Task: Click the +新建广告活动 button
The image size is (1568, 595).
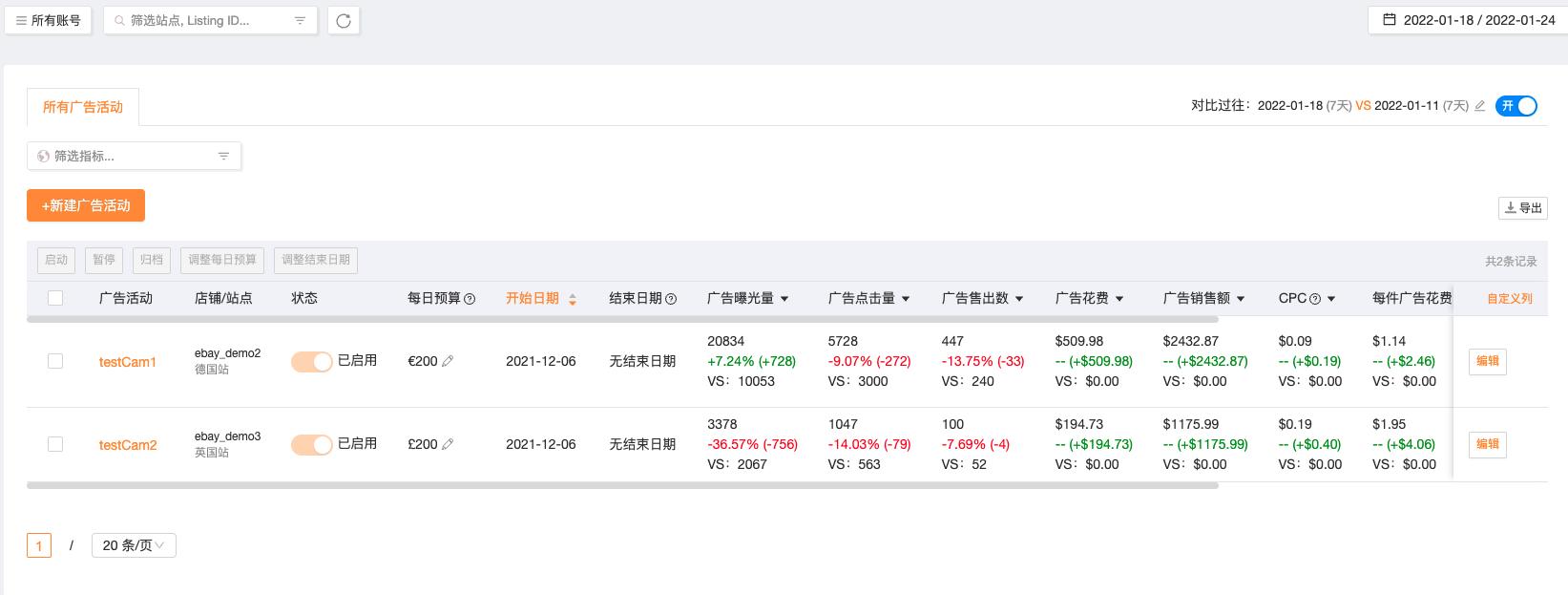Action: click(x=86, y=205)
